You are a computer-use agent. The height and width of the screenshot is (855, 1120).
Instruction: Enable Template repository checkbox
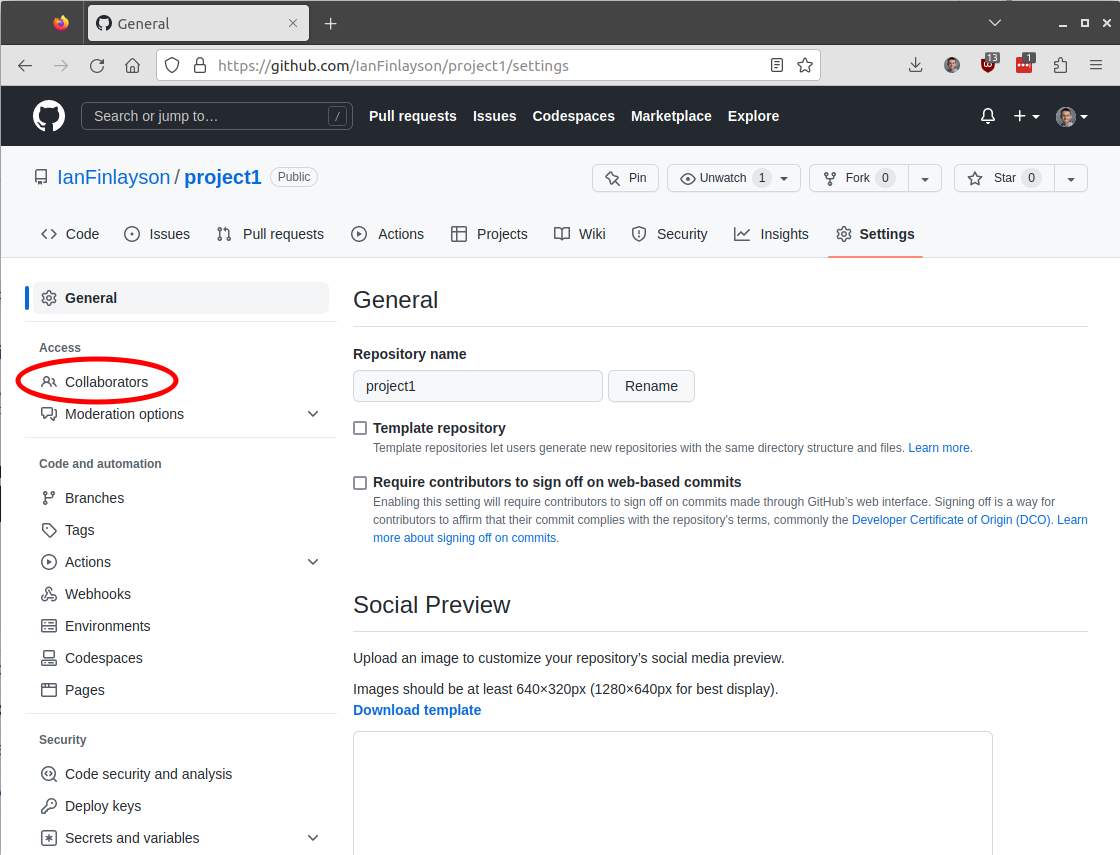(x=360, y=428)
